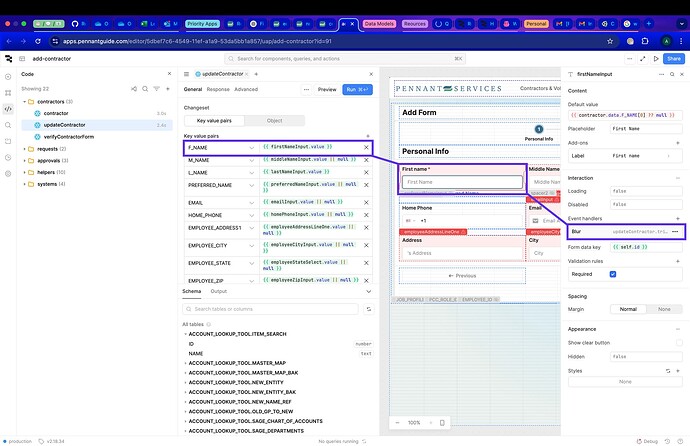Remove the F_NAME key value pair
The width and height of the screenshot is (690, 446).
click(x=366, y=148)
